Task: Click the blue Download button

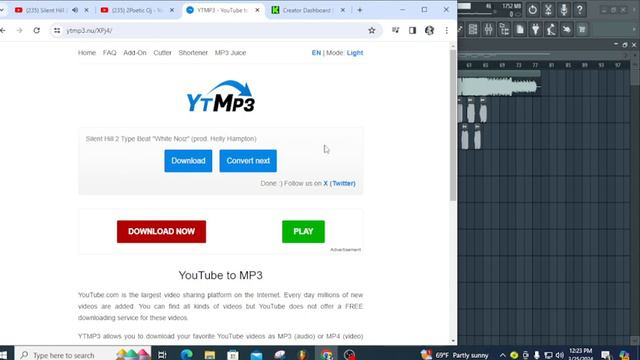Action: [x=188, y=161]
